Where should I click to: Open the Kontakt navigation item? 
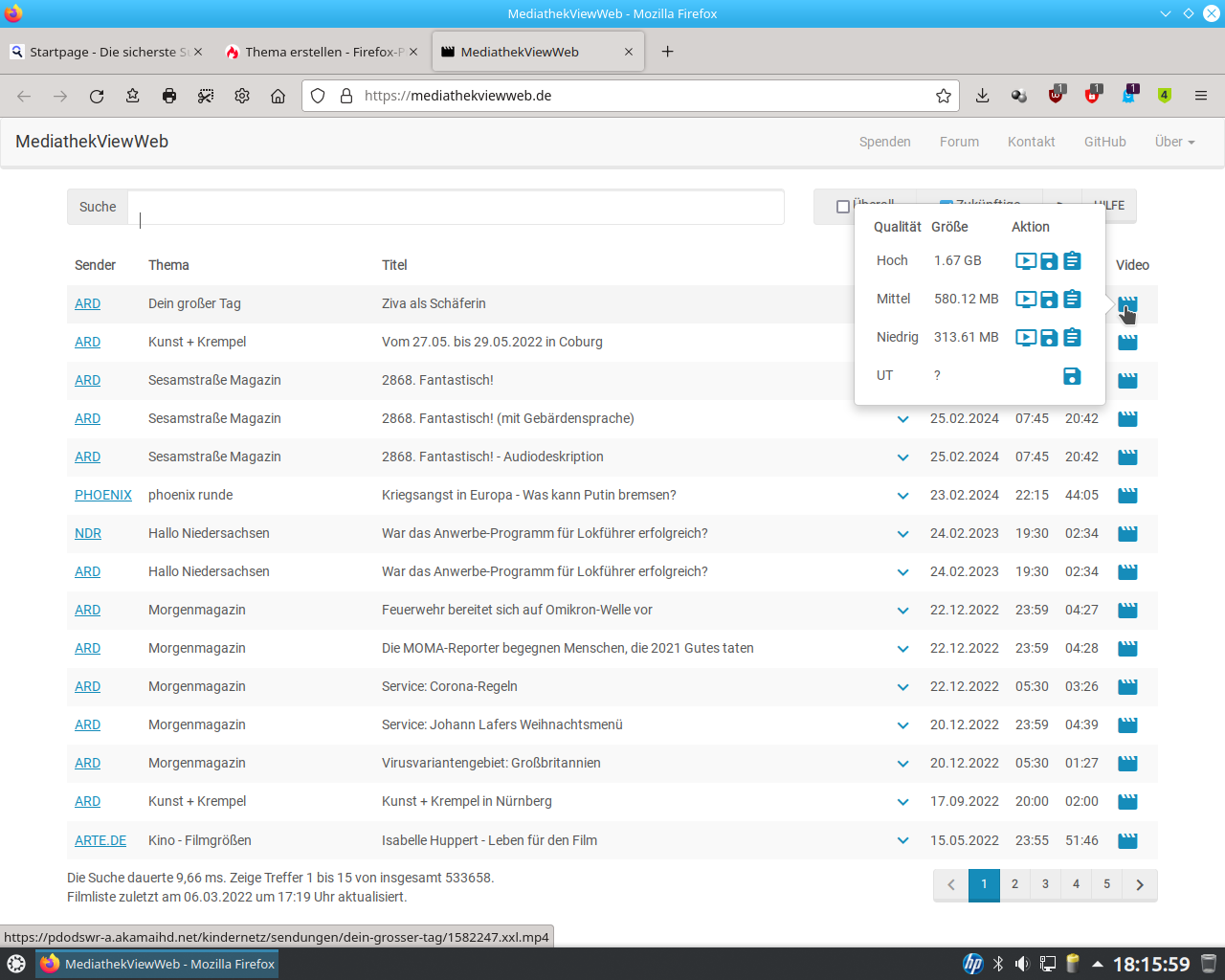pyautogui.click(x=1032, y=142)
